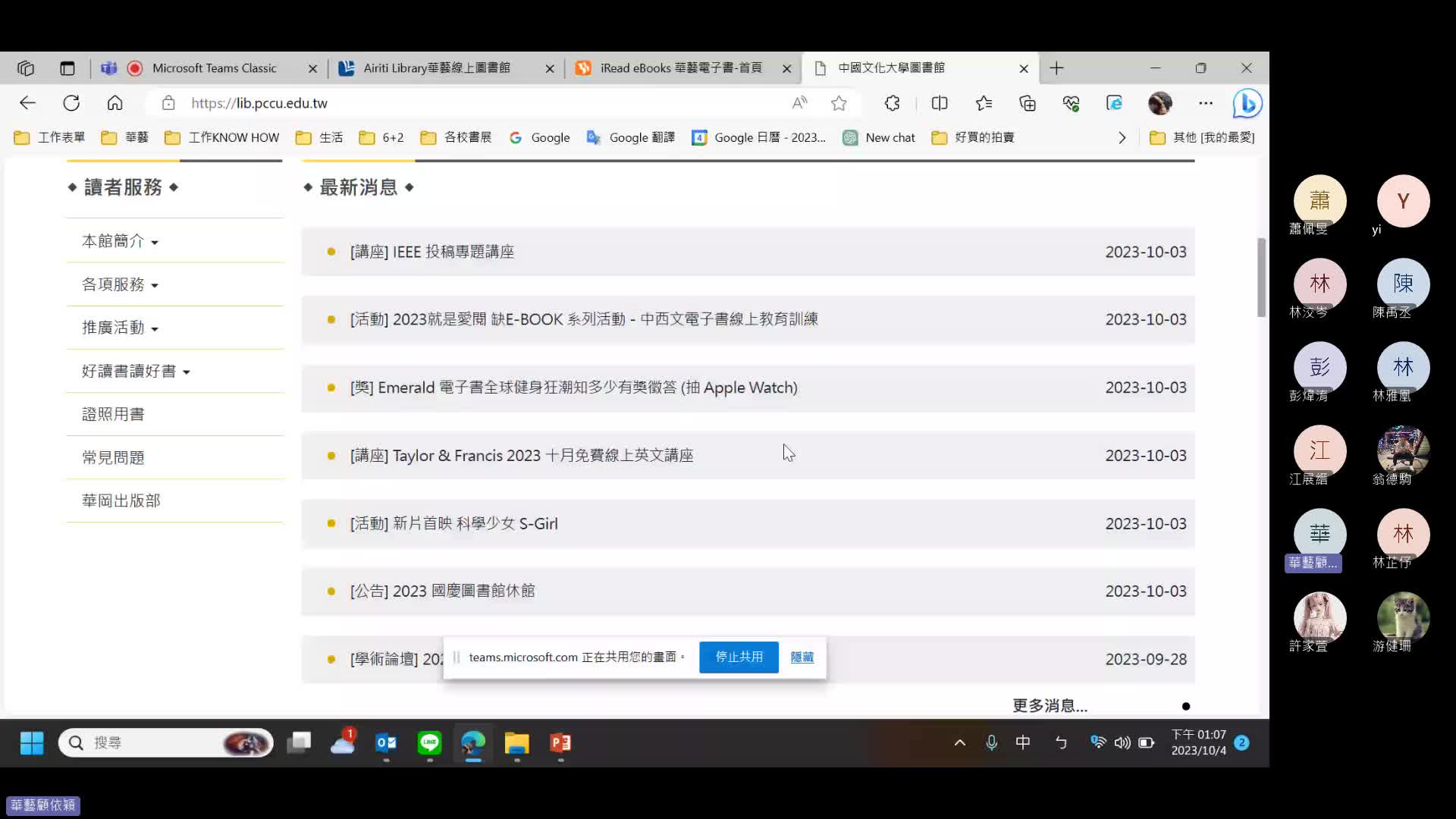
Task: Open Browser essentials heart icon
Action: [1071, 103]
